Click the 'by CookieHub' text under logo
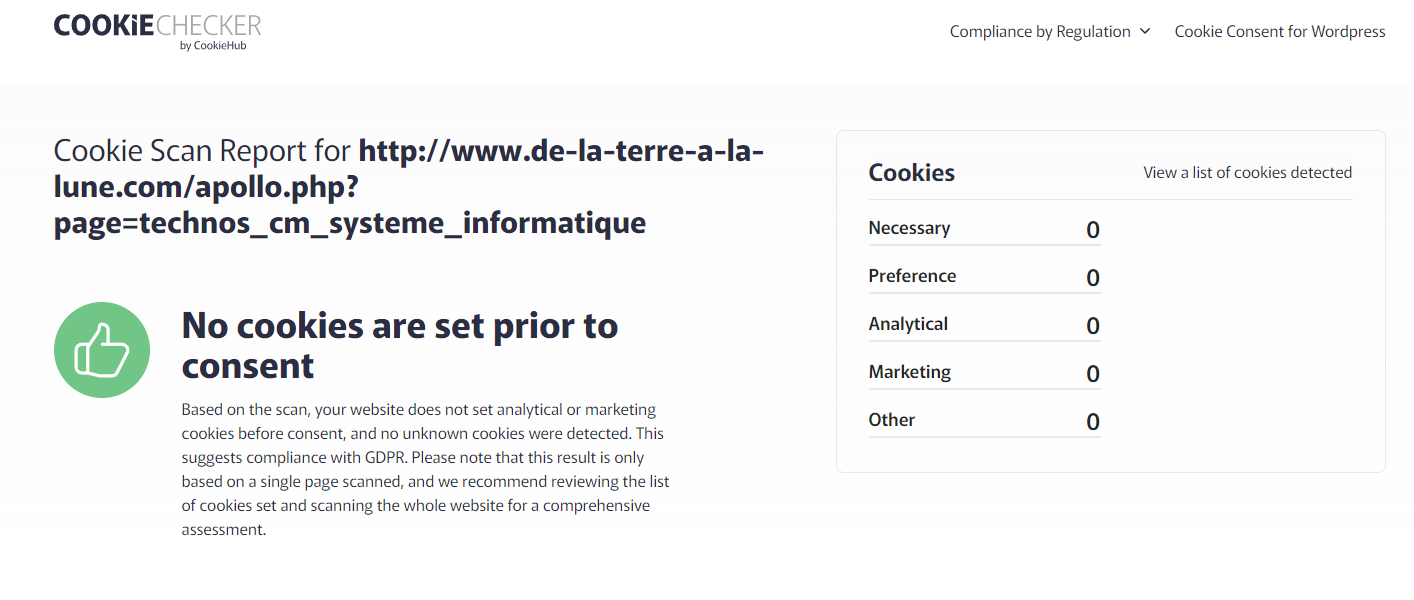The height and width of the screenshot is (600, 1414). (213, 45)
